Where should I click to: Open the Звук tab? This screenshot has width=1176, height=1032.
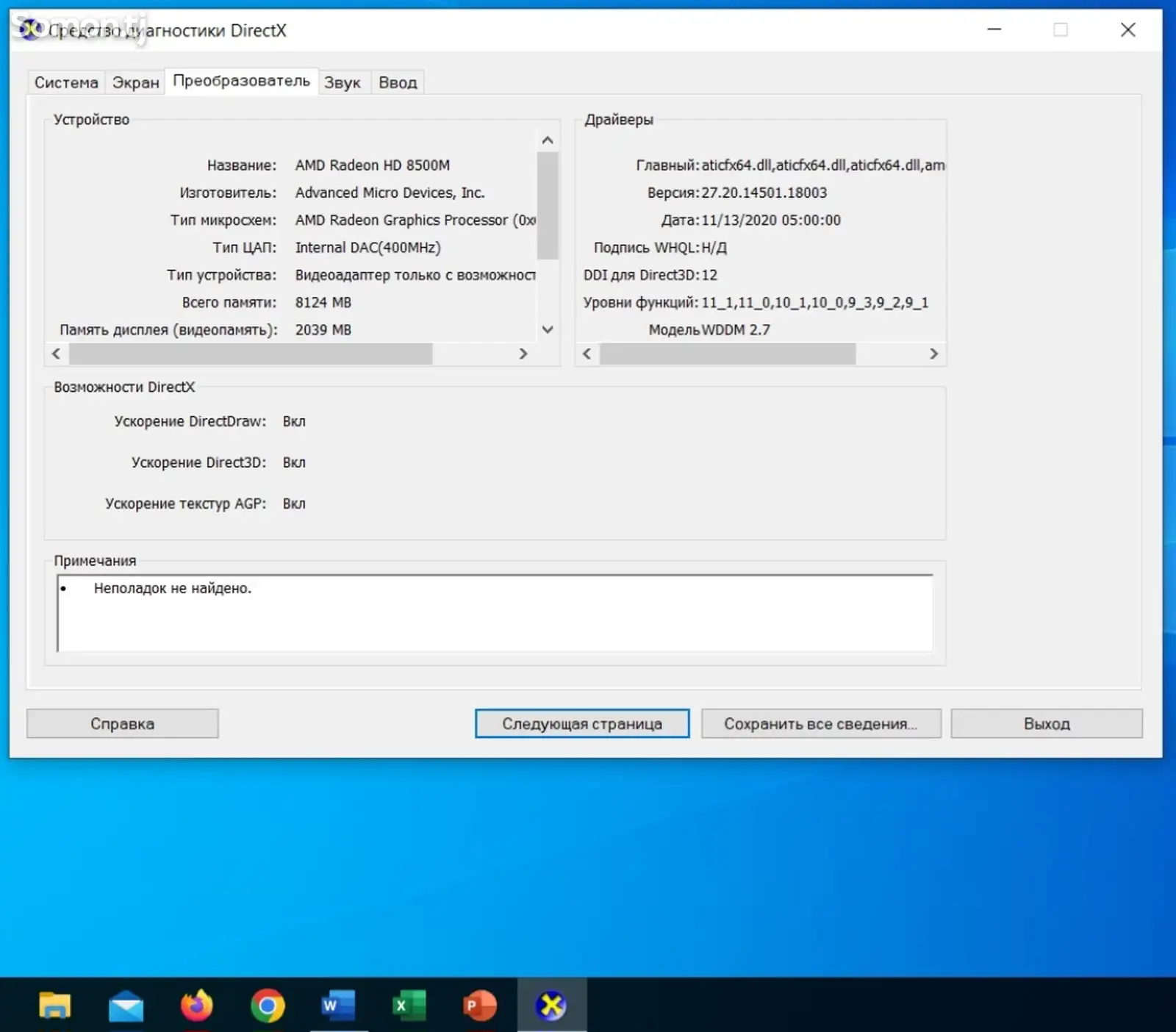tap(343, 82)
